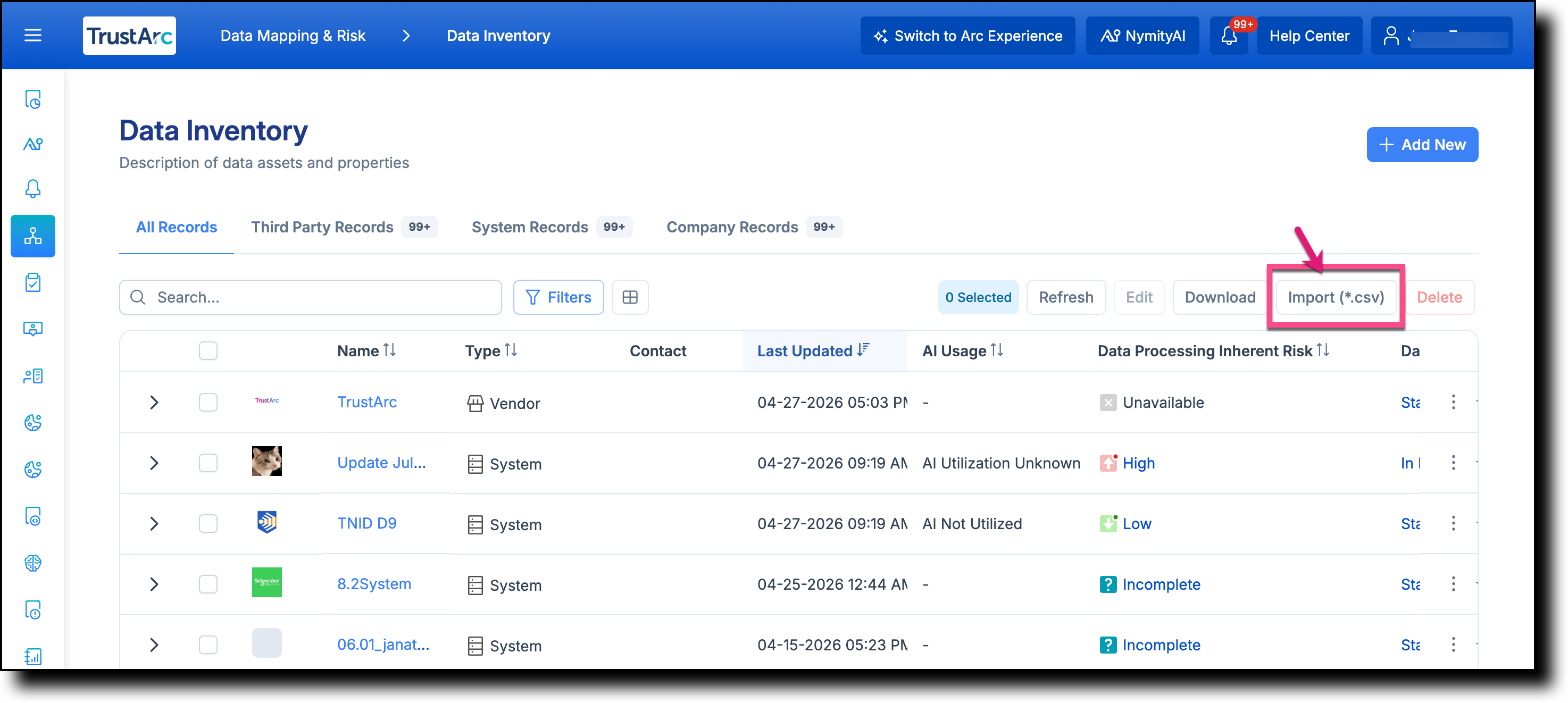This screenshot has height=703, width=1568.
Task: Expand the TrustArc row
Action: point(154,403)
